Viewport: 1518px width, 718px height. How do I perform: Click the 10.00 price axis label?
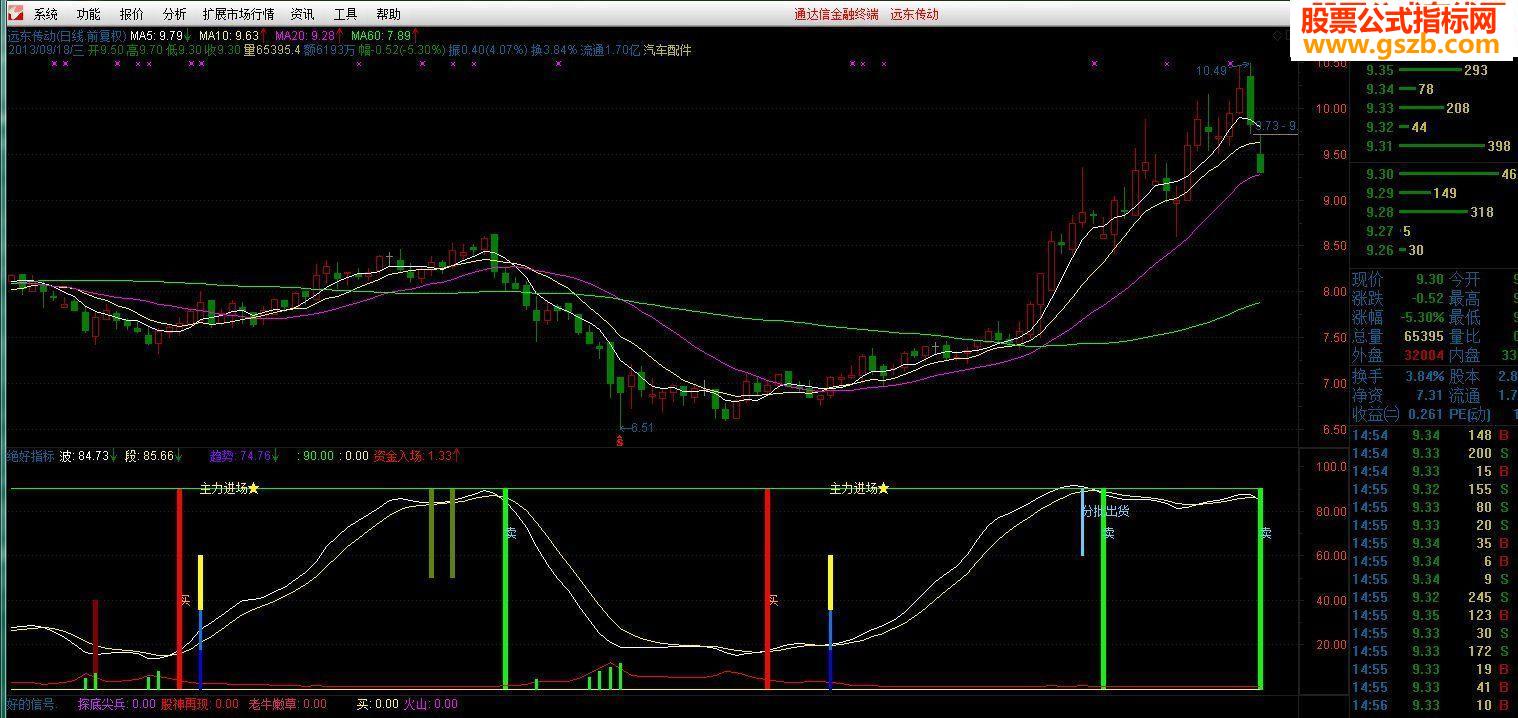(x=1331, y=109)
